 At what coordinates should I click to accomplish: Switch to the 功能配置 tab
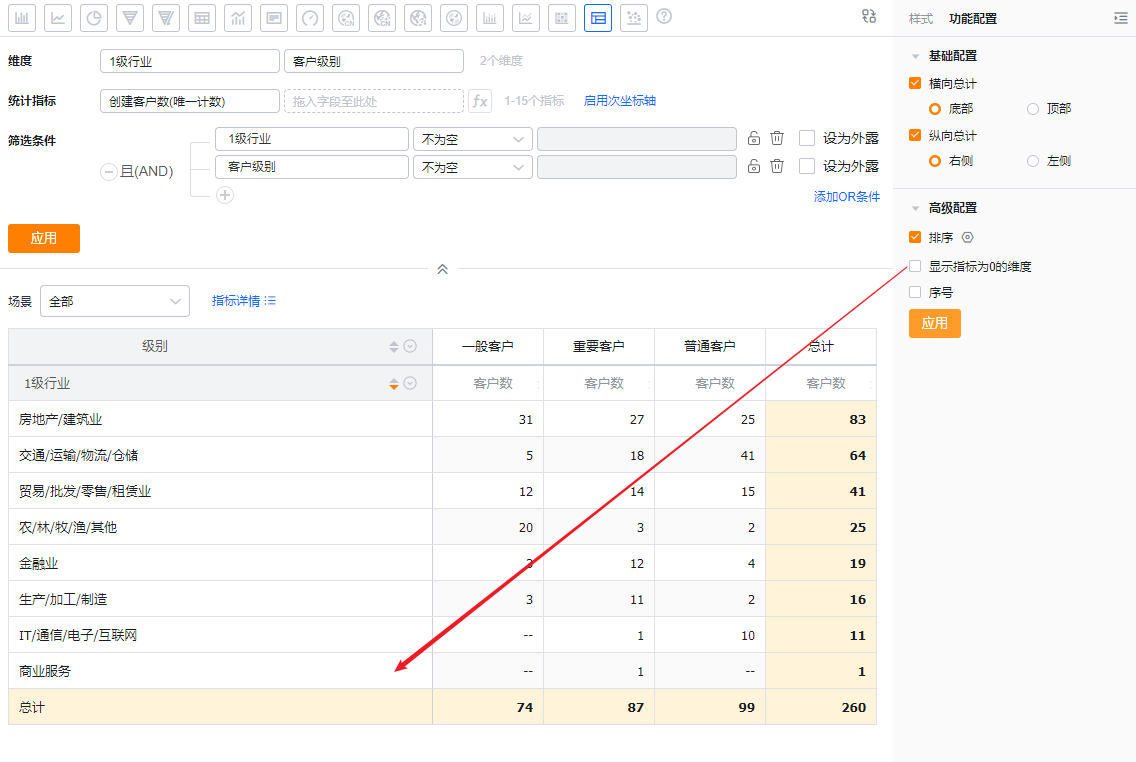pos(972,20)
